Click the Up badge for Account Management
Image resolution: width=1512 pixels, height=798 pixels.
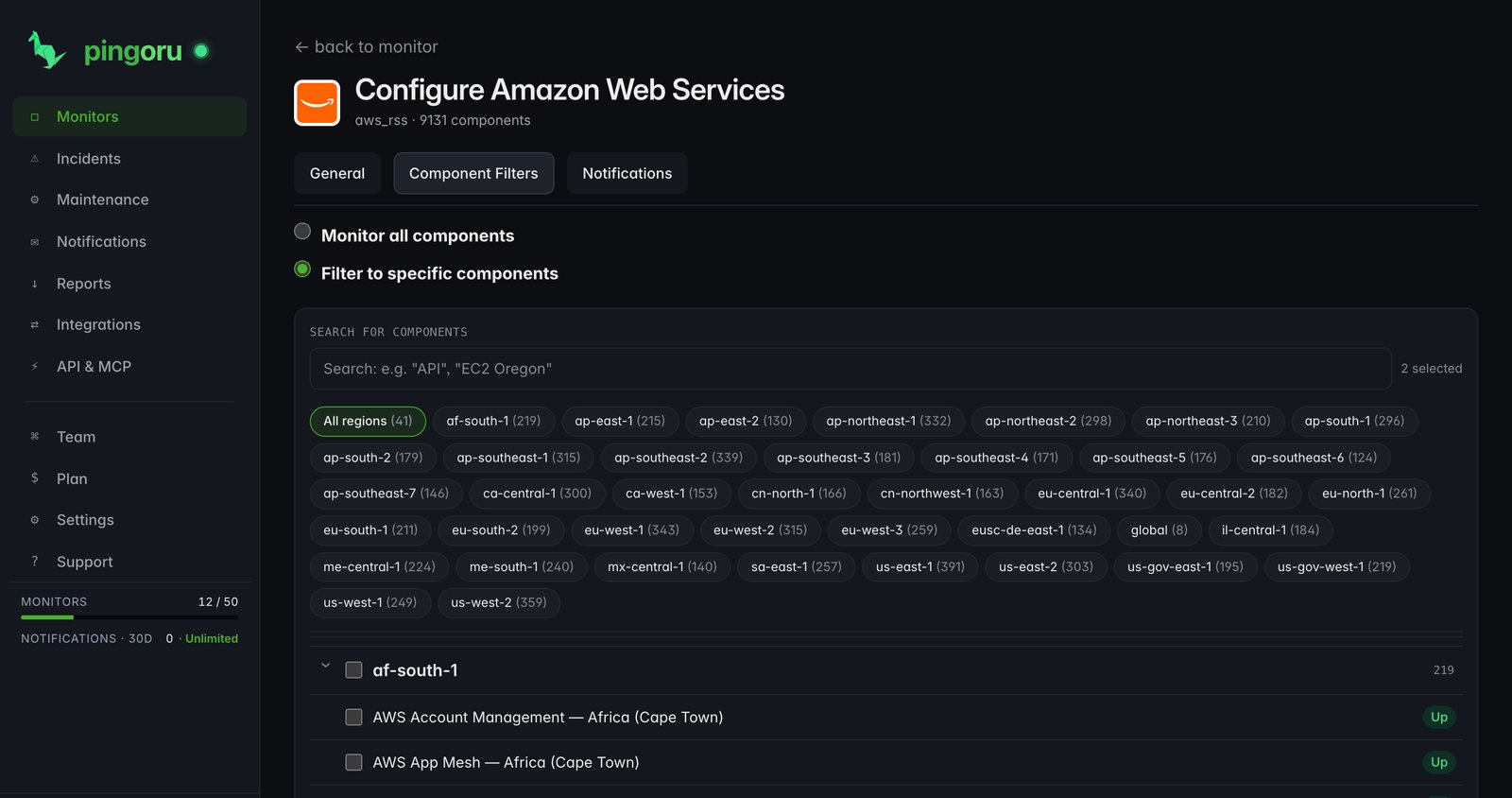(x=1439, y=718)
